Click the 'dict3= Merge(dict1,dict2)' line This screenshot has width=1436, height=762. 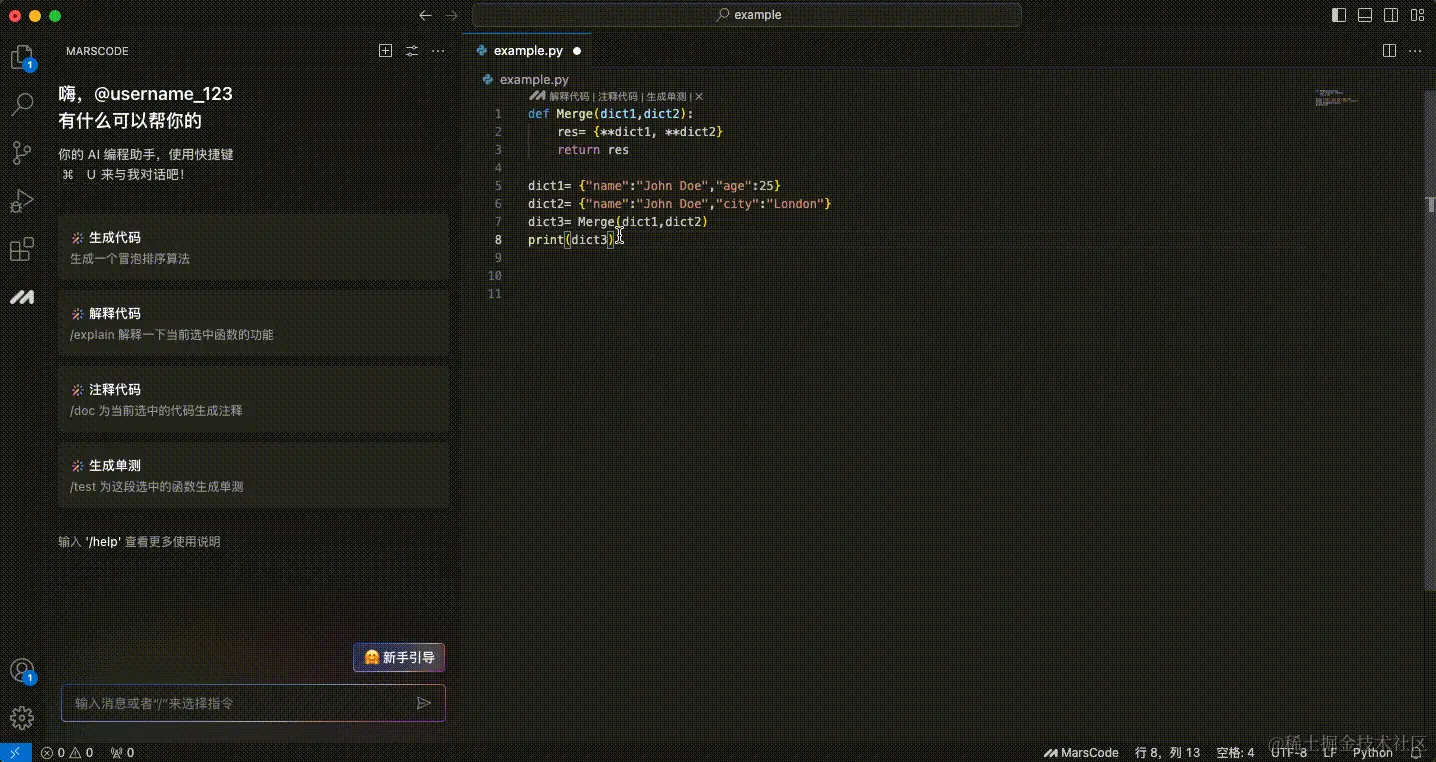pyautogui.click(x=618, y=222)
